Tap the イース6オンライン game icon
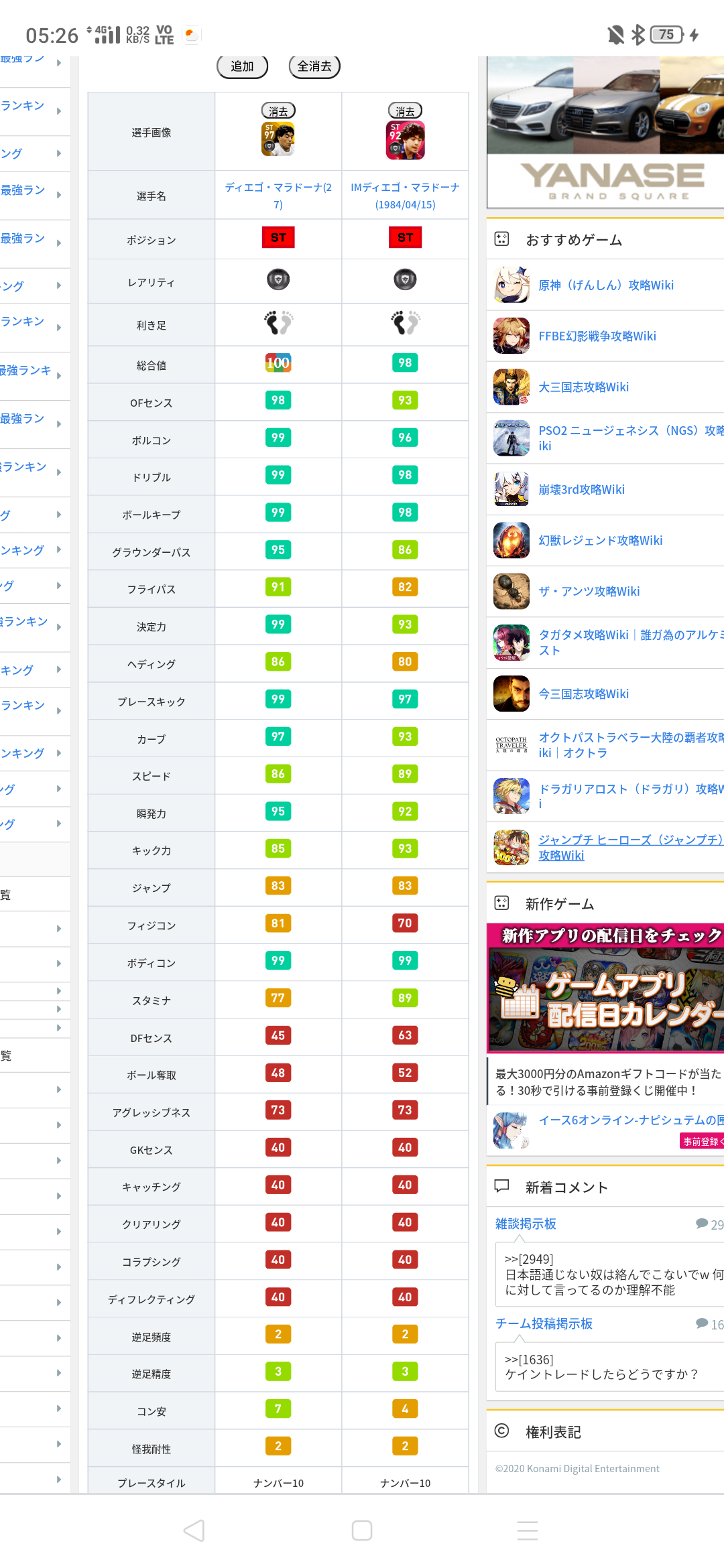Screen dimensions: 724x1568 [x=511, y=1130]
